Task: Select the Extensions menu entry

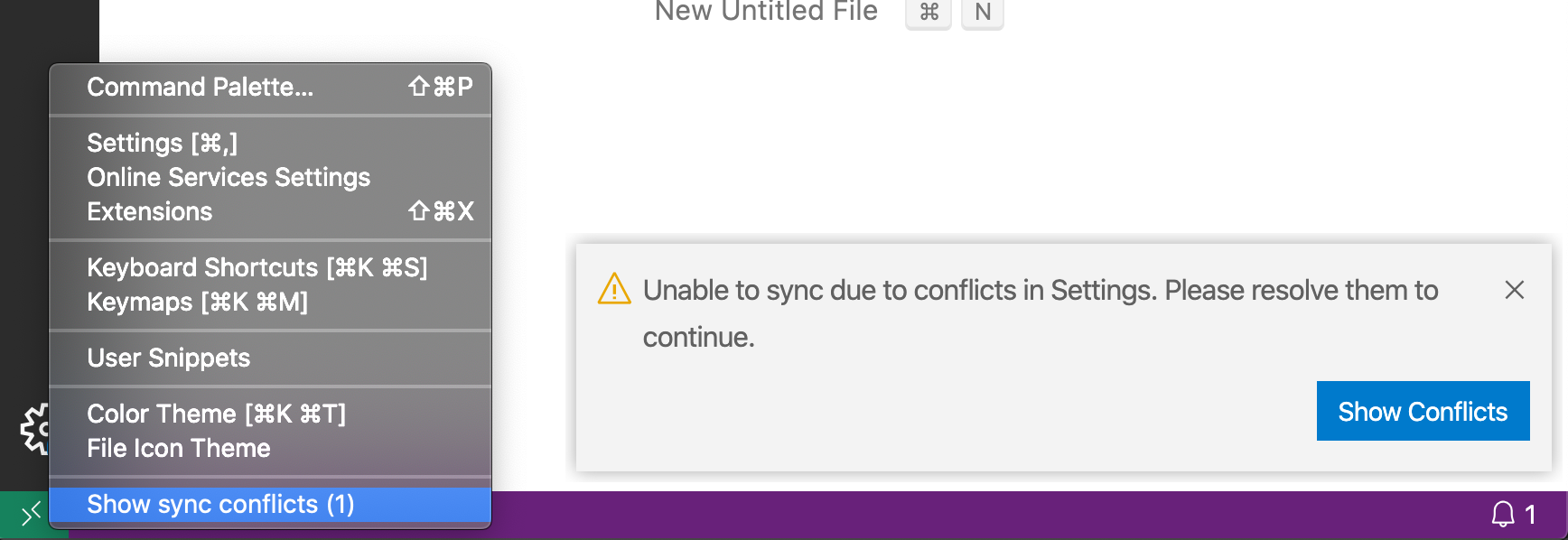Action: point(150,211)
